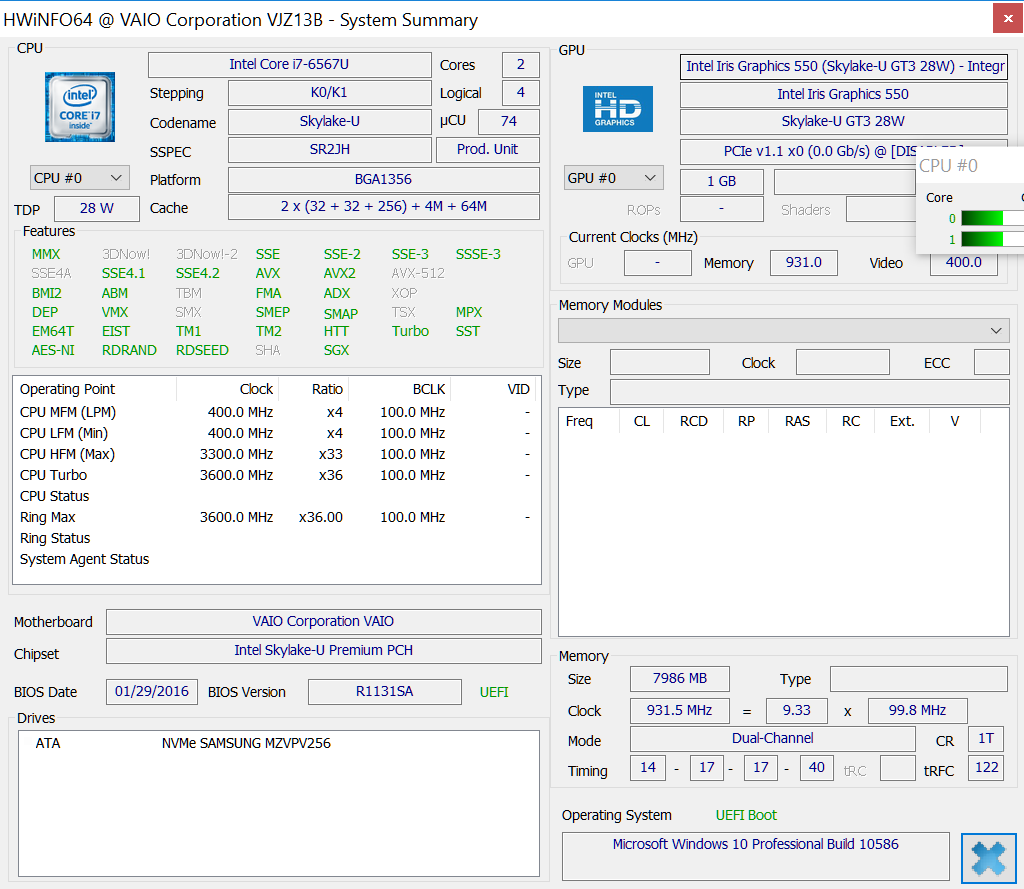Screen dimensions: 1024x889
Task: Click the Intel Core i7-6567U name field
Action: 289,65
